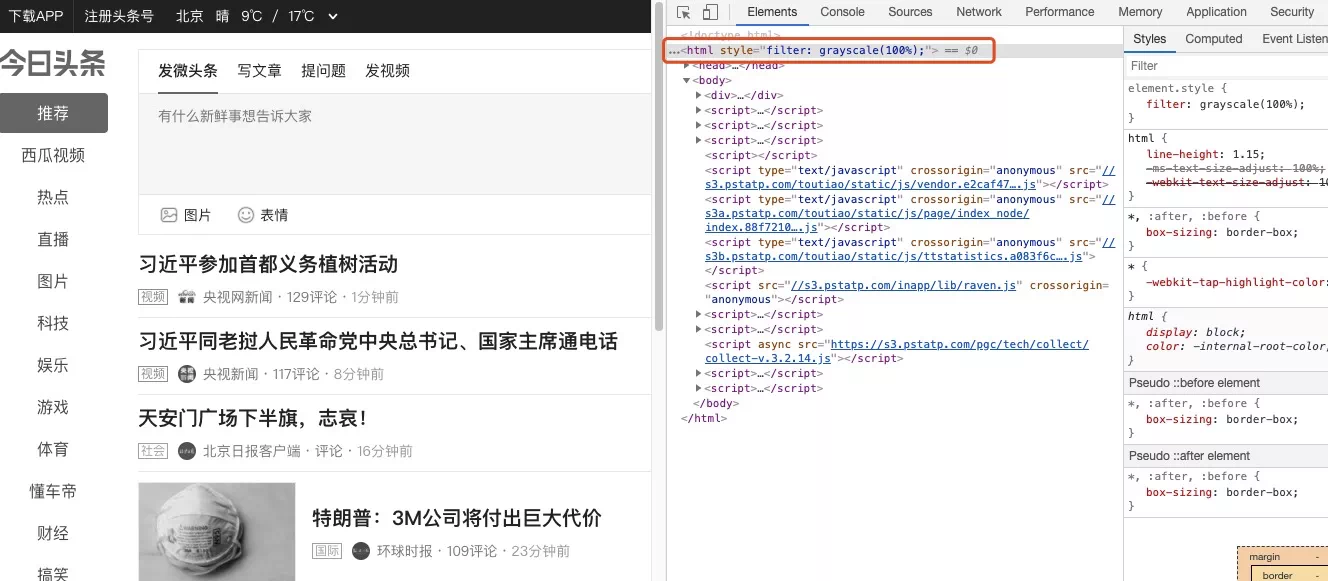Click the 北京日报客户端 source avatar icon

tap(187, 451)
